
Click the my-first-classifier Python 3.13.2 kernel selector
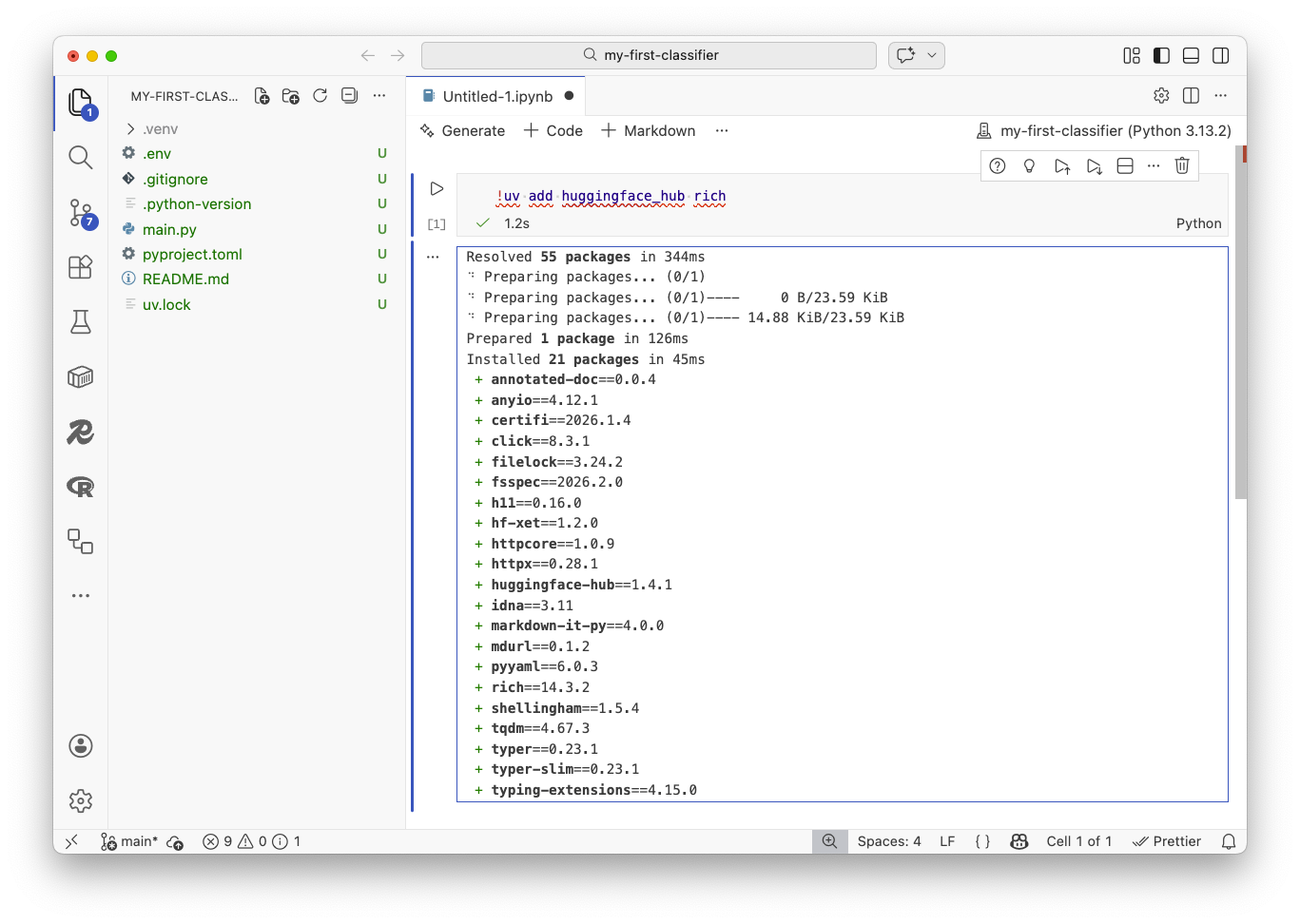[x=1102, y=130]
